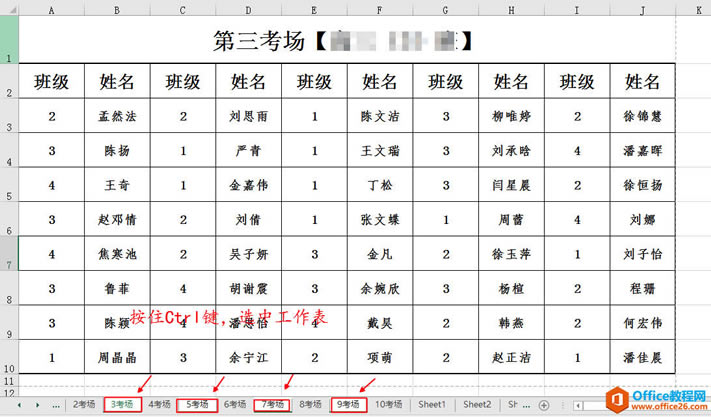Click cell with name 孟然法
Screen dimensions: 711x417
click(x=117, y=116)
